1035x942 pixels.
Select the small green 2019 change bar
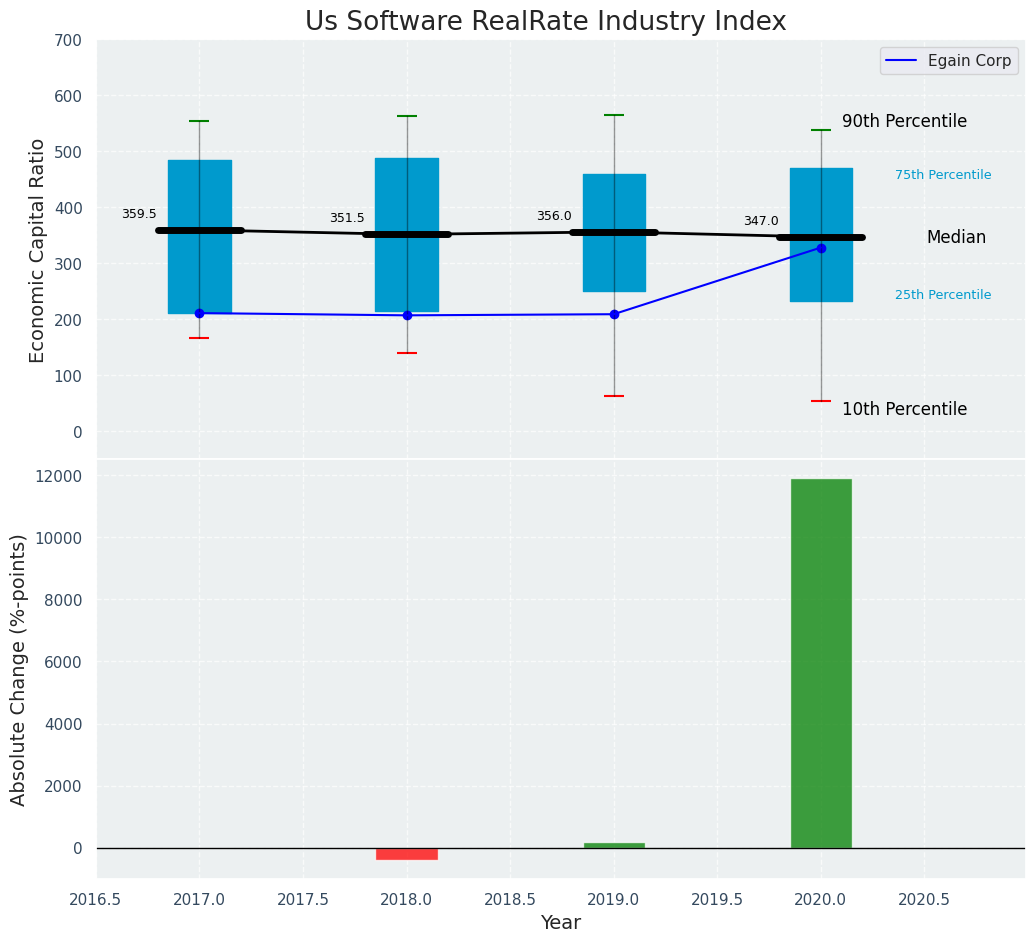coord(614,845)
